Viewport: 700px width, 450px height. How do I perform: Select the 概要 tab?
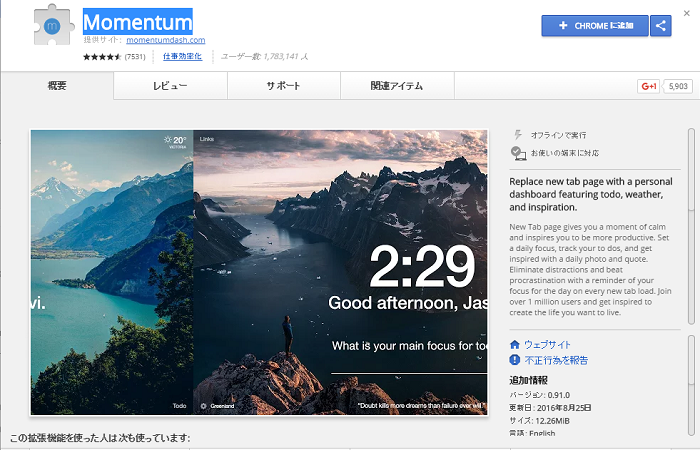(57, 85)
